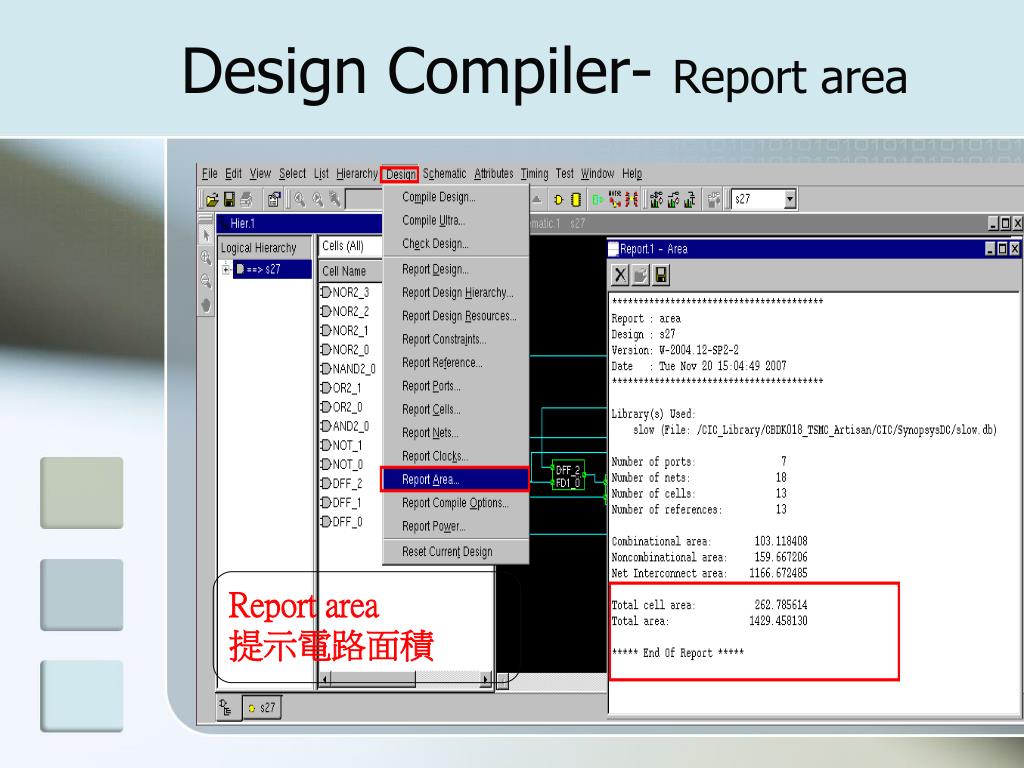Click the first green histogram toolbar icon
Viewport: 1024px width, 768px height.
pos(656,199)
